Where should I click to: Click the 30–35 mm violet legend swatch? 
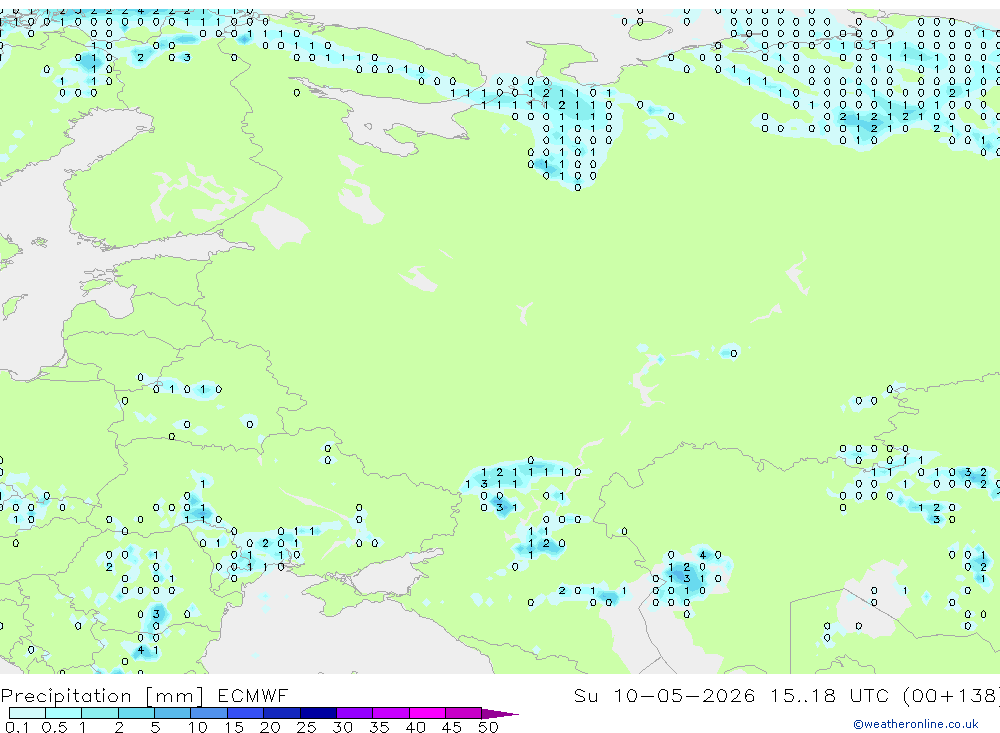[354, 713]
